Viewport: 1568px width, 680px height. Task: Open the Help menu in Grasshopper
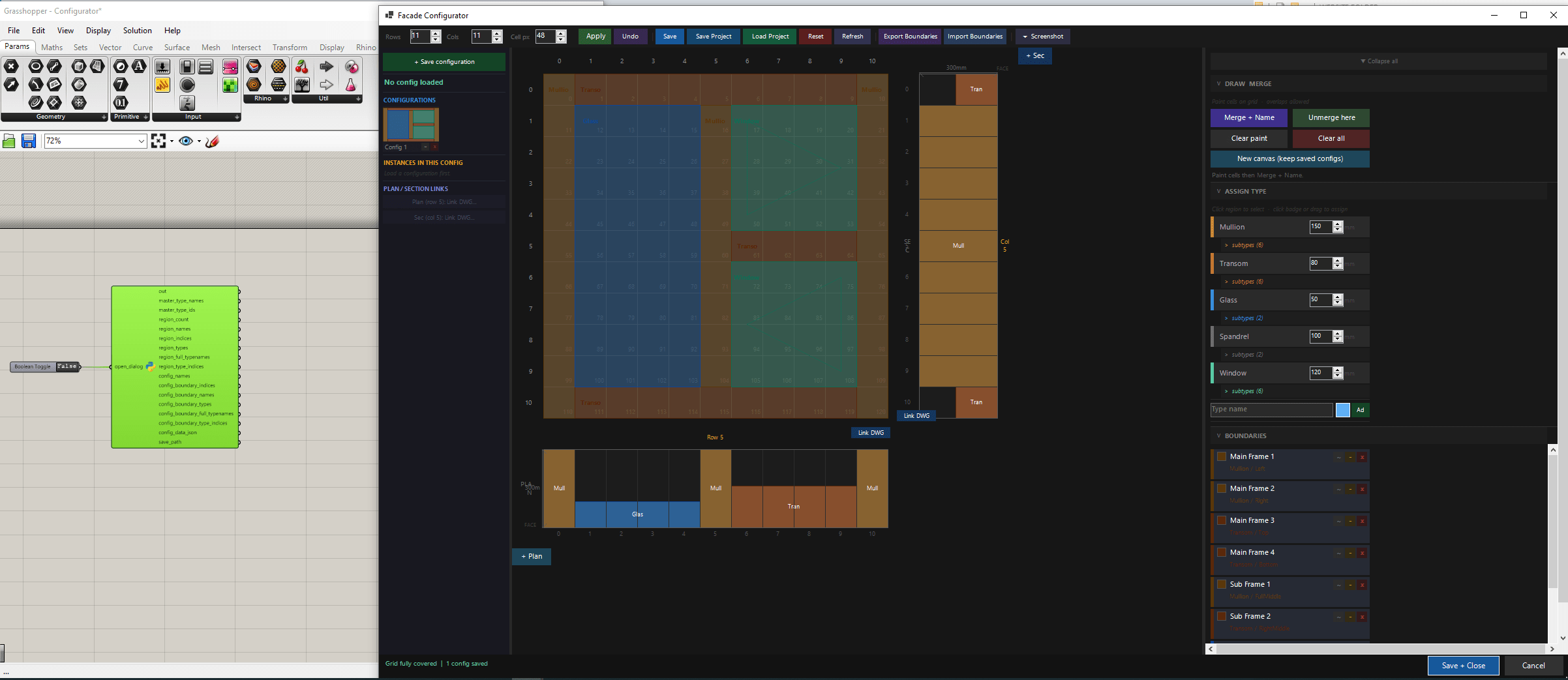click(x=172, y=31)
